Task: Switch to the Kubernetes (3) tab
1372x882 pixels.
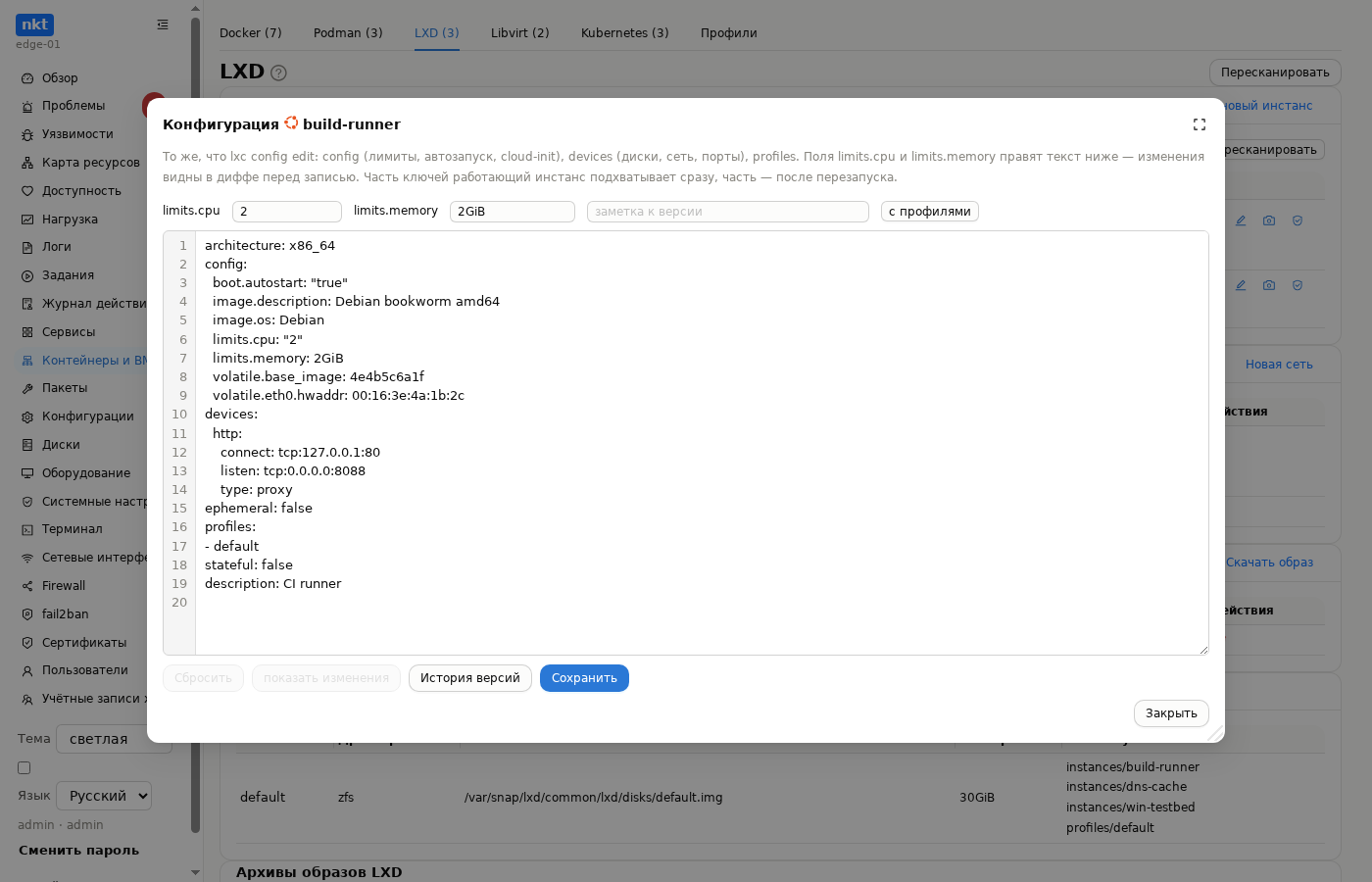Action: (x=625, y=32)
